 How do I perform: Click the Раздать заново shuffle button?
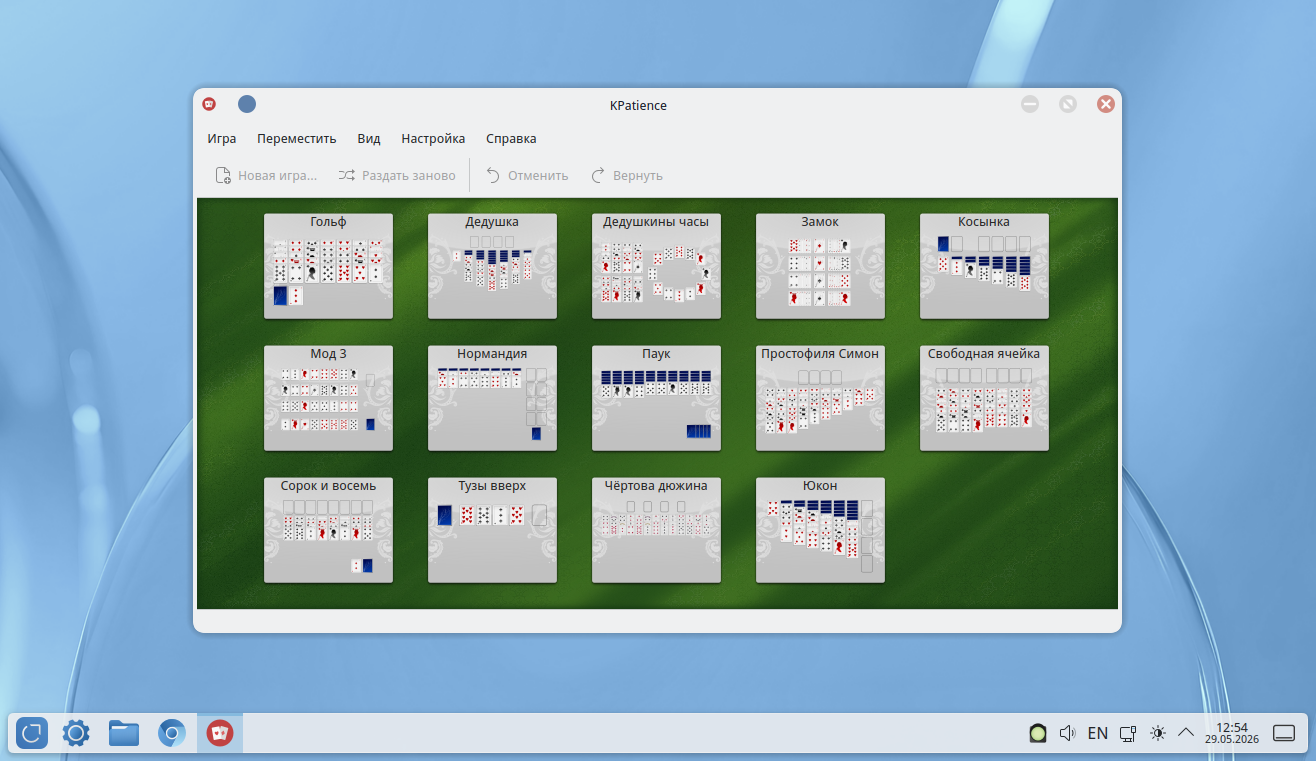397,176
